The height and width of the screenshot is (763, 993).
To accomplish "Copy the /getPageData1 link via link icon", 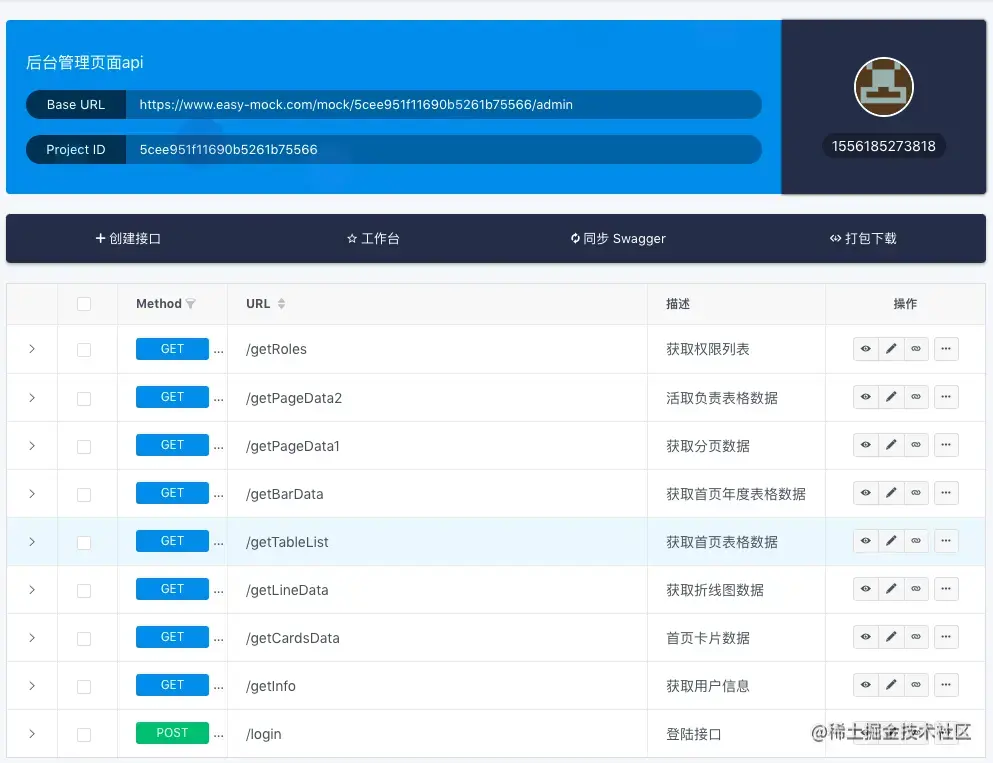I will pyautogui.click(x=916, y=445).
